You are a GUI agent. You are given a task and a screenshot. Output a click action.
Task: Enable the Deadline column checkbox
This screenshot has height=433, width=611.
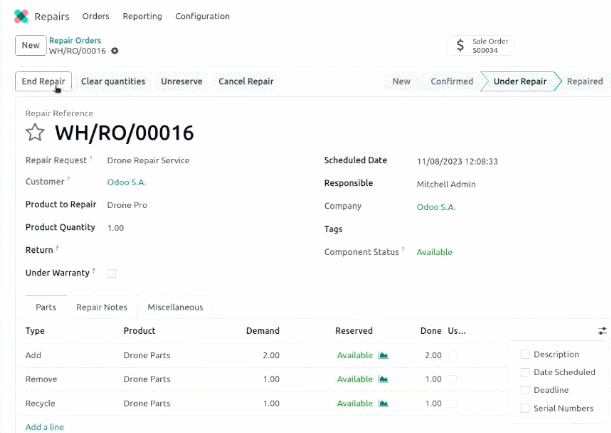525,390
